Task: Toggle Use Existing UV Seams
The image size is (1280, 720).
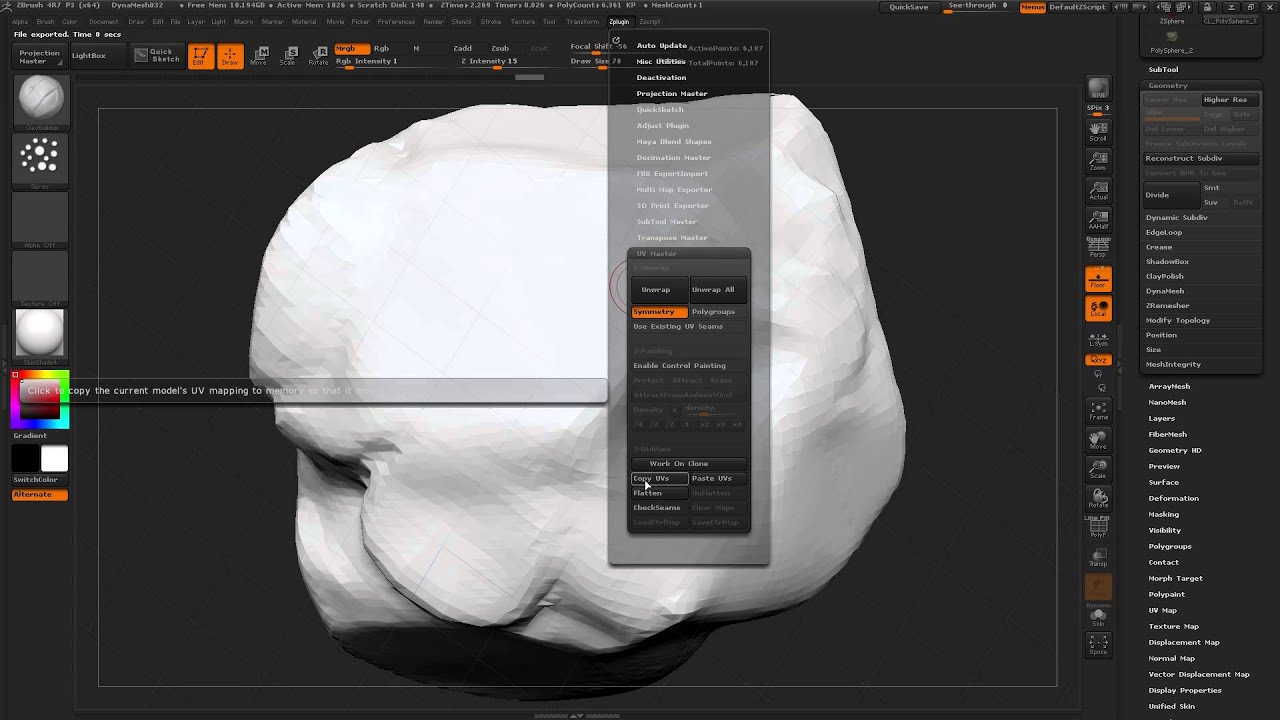Action: click(688, 327)
